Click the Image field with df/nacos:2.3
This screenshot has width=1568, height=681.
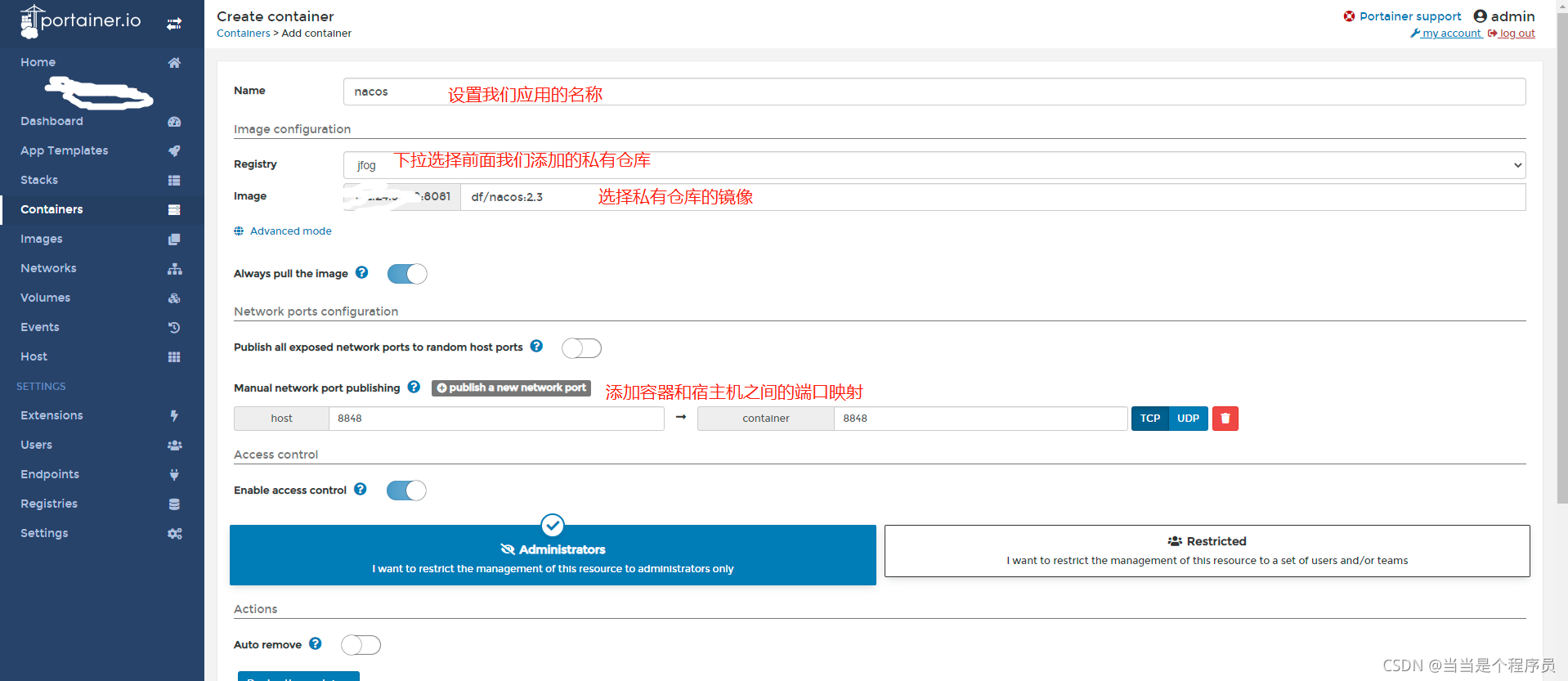point(993,197)
